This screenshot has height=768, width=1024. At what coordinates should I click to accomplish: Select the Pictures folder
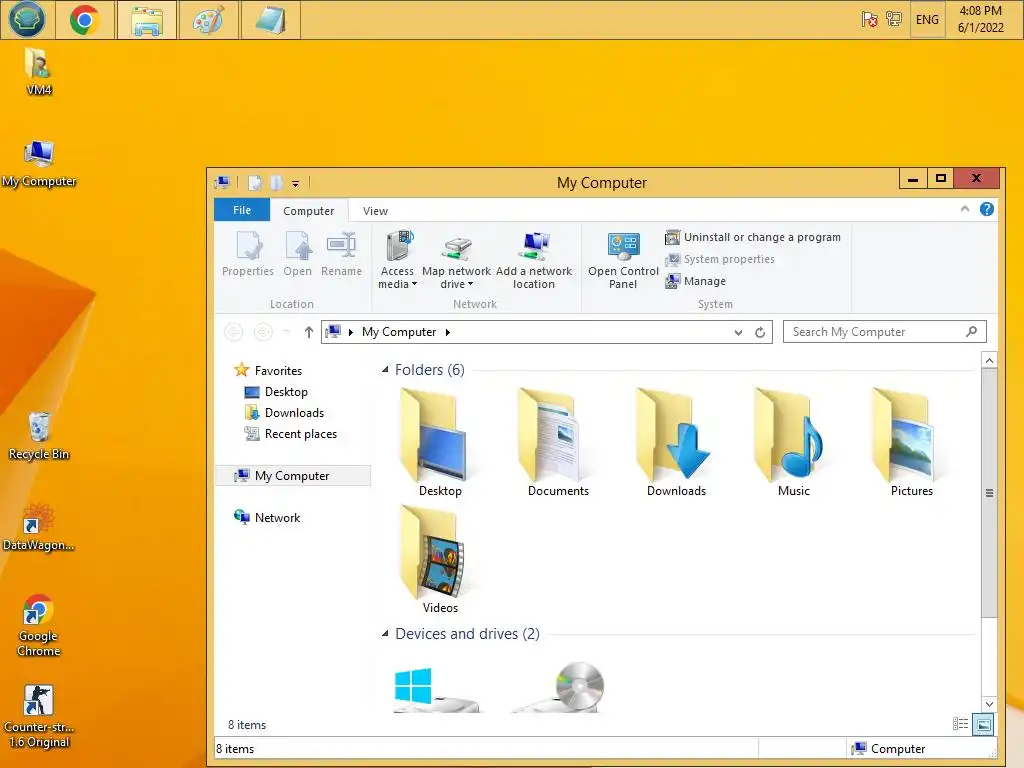click(x=912, y=442)
